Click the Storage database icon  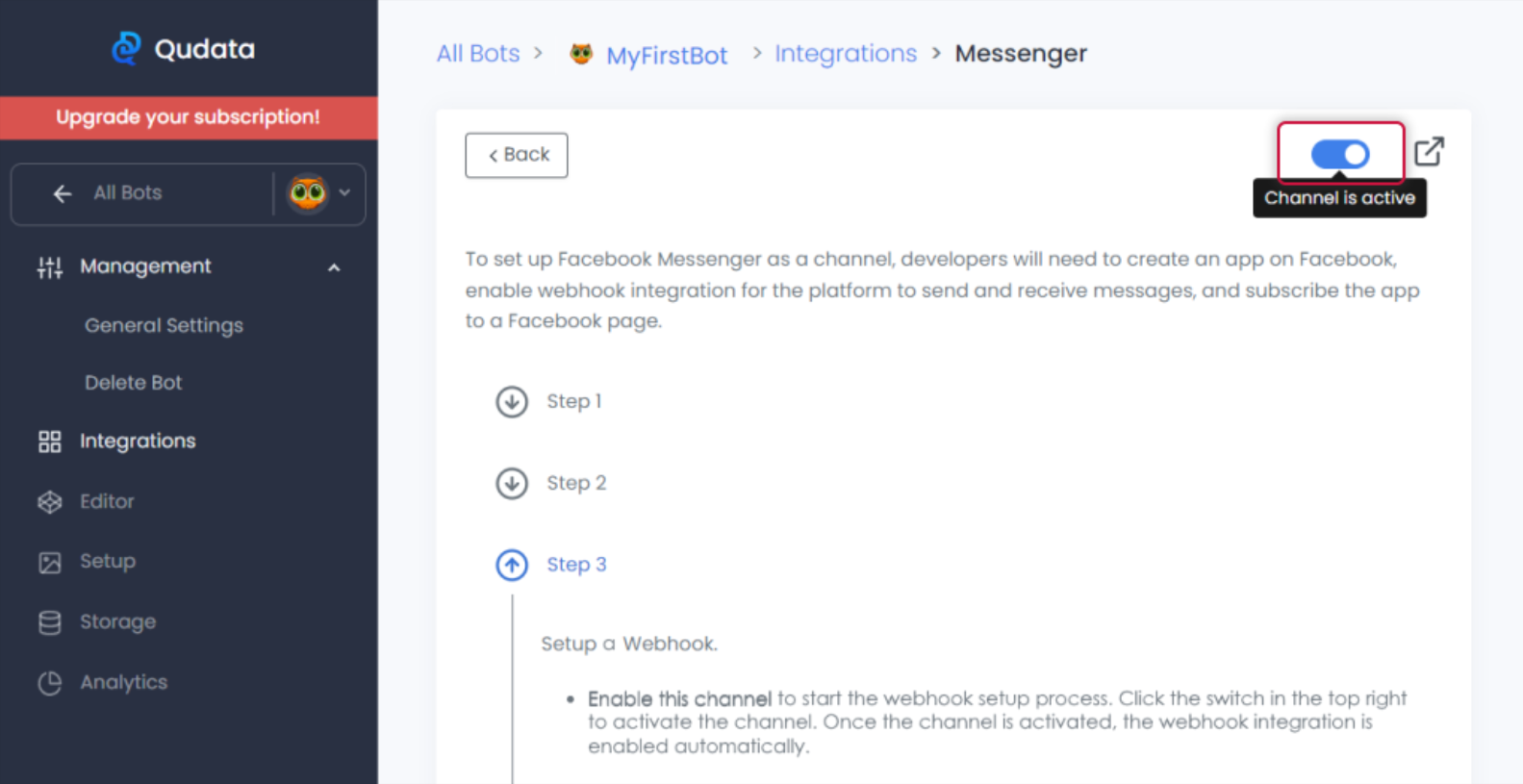pos(49,622)
